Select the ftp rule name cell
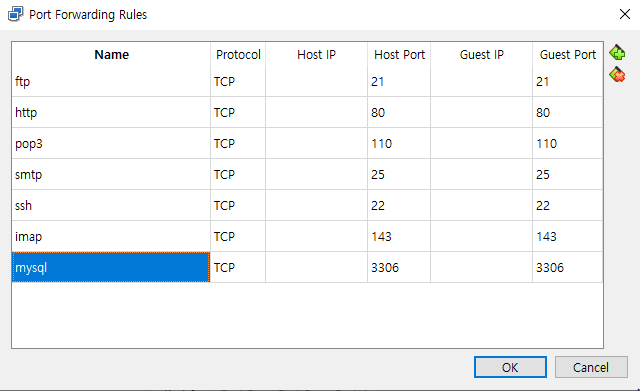Image resolution: width=640 pixels, height=391 pixels. coord(111,82)
